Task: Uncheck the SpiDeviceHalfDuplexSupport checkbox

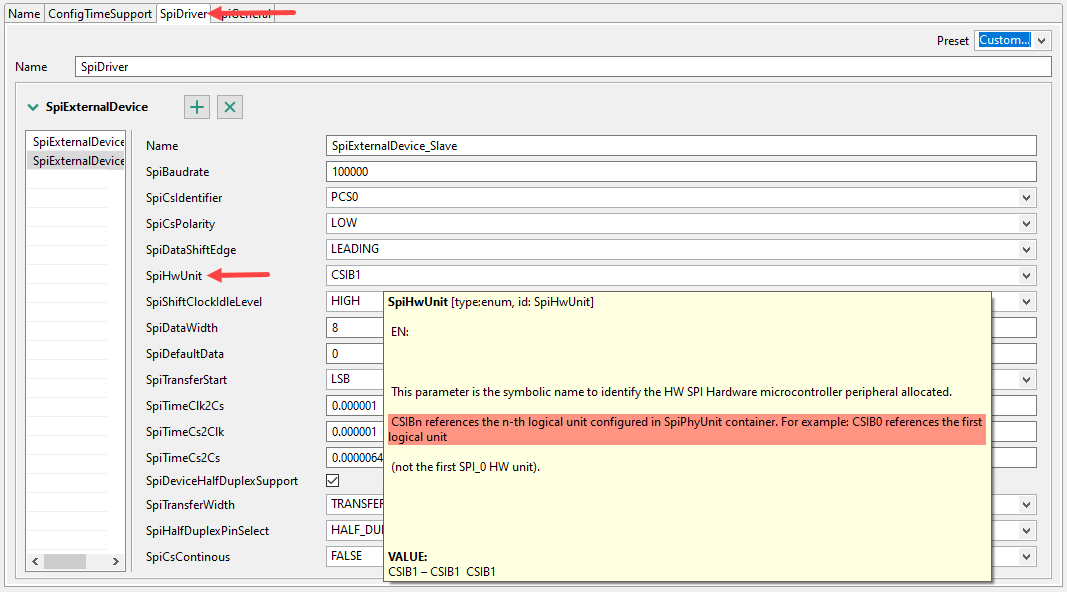Action: pos(333,480)
